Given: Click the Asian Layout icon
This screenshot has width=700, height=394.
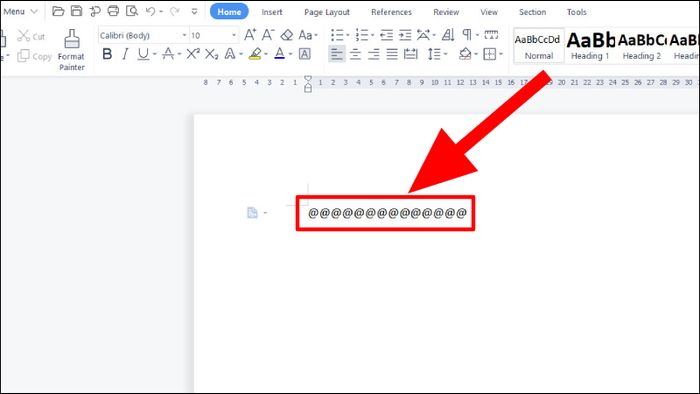Looking at the screenshot, I should 423,35.
